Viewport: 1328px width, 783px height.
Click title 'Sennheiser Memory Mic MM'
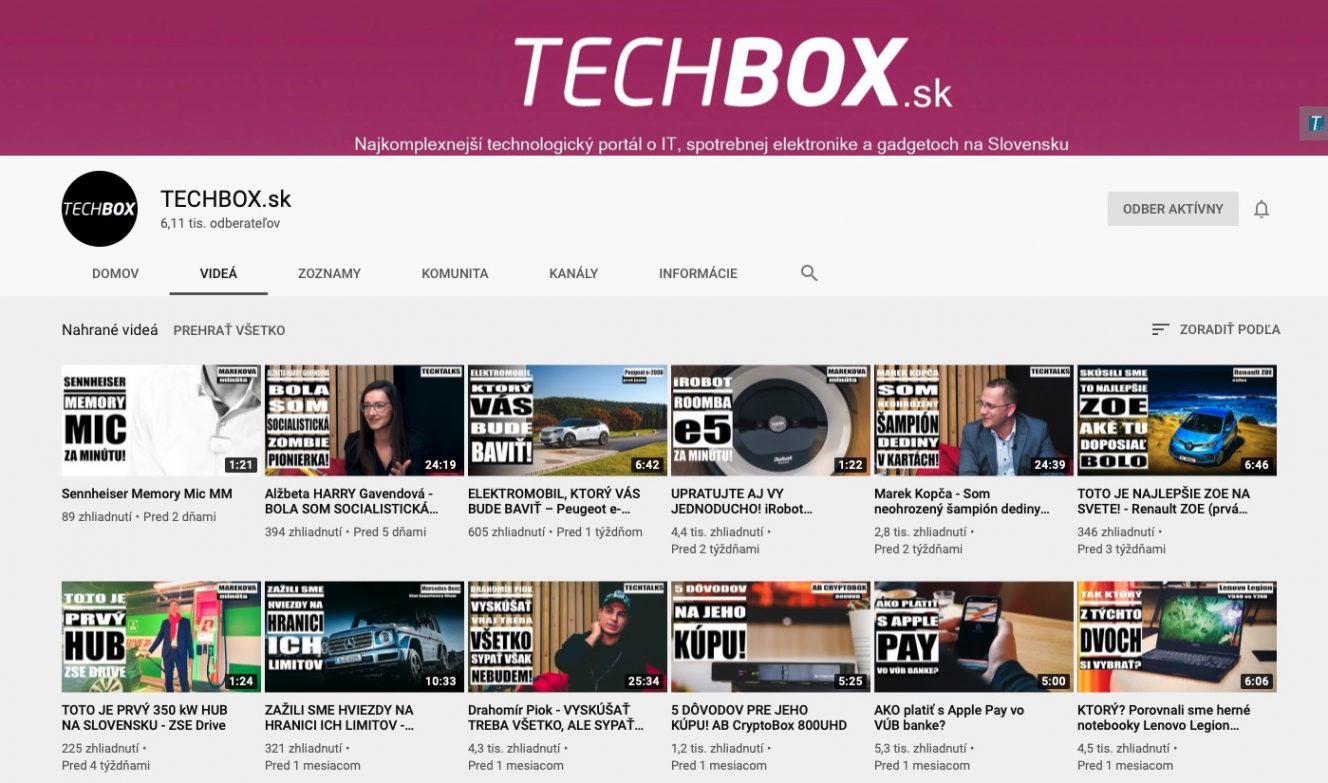click(x=147, y=494)
